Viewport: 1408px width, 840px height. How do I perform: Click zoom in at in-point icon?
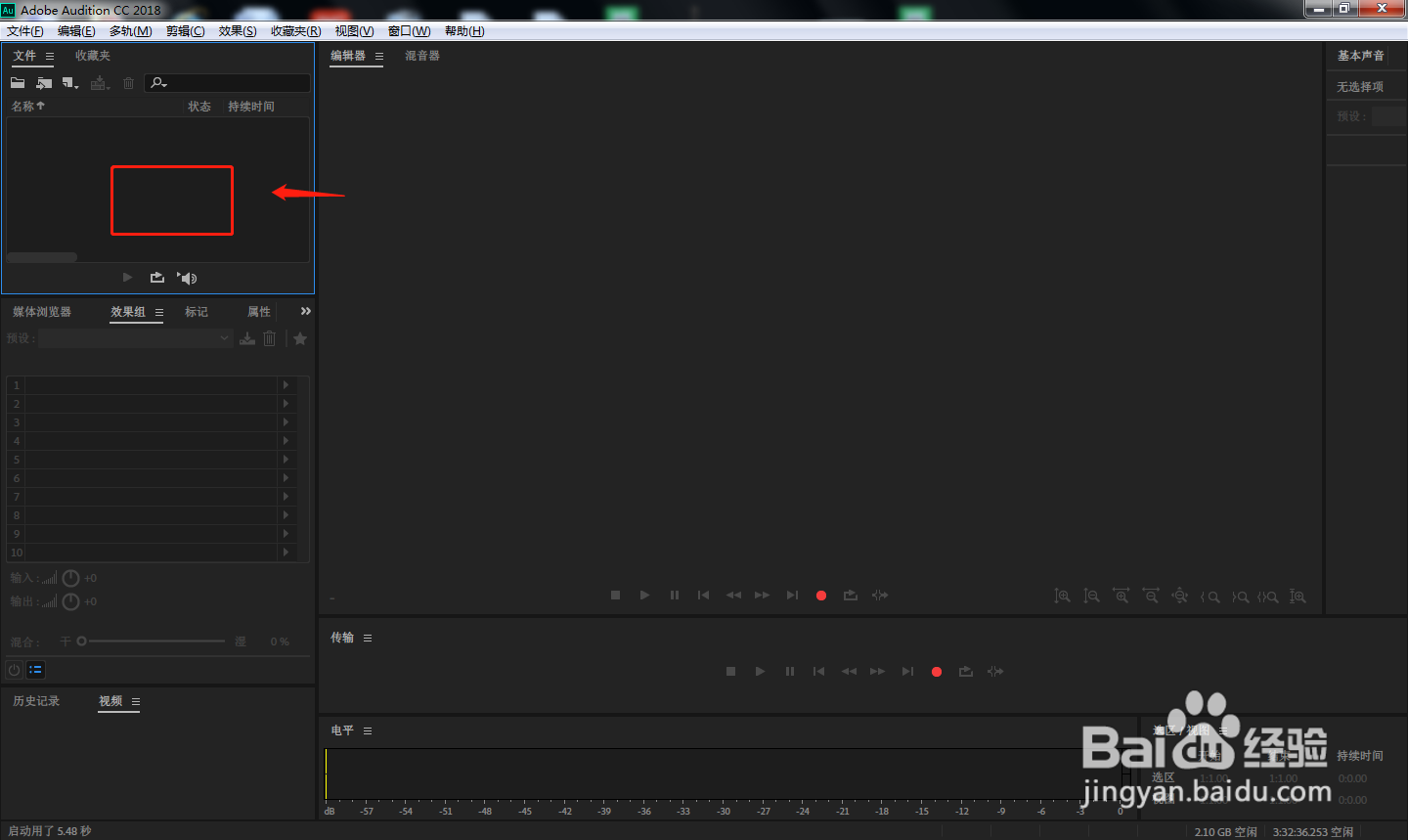1210,597
